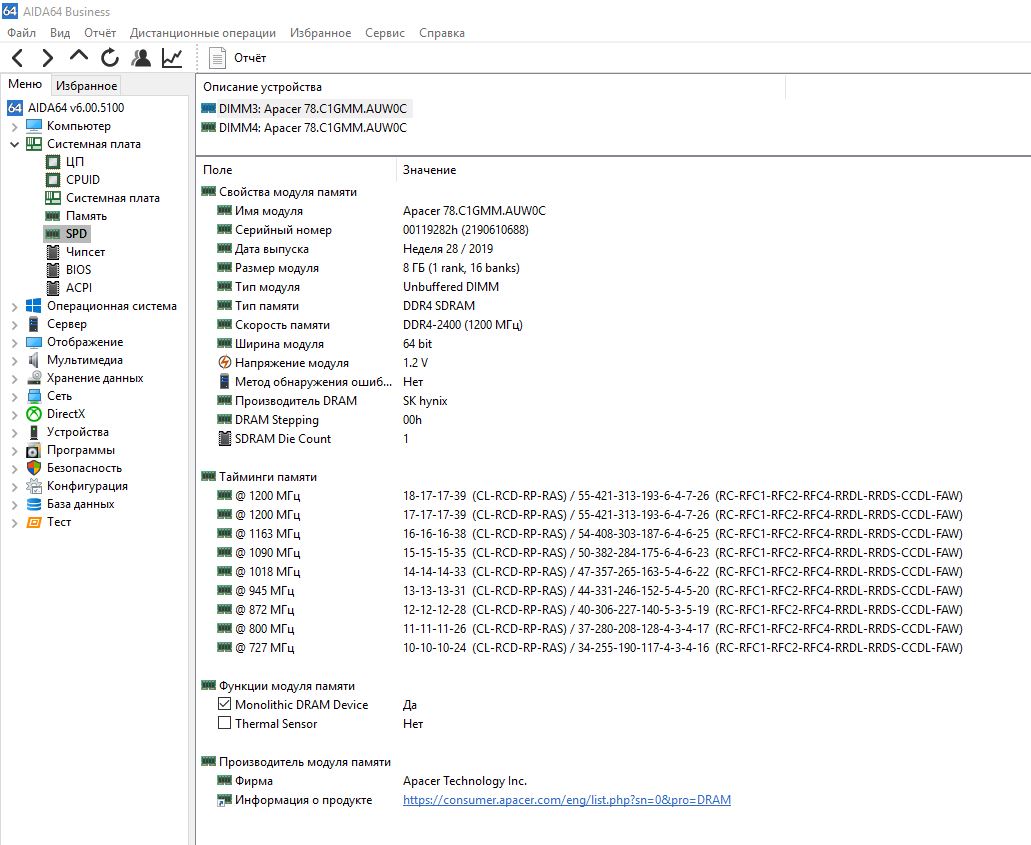Toggle the Monolithic DRAM Device checkbox
Viewport: 1031px width, 845px height.
click(224, 704)
